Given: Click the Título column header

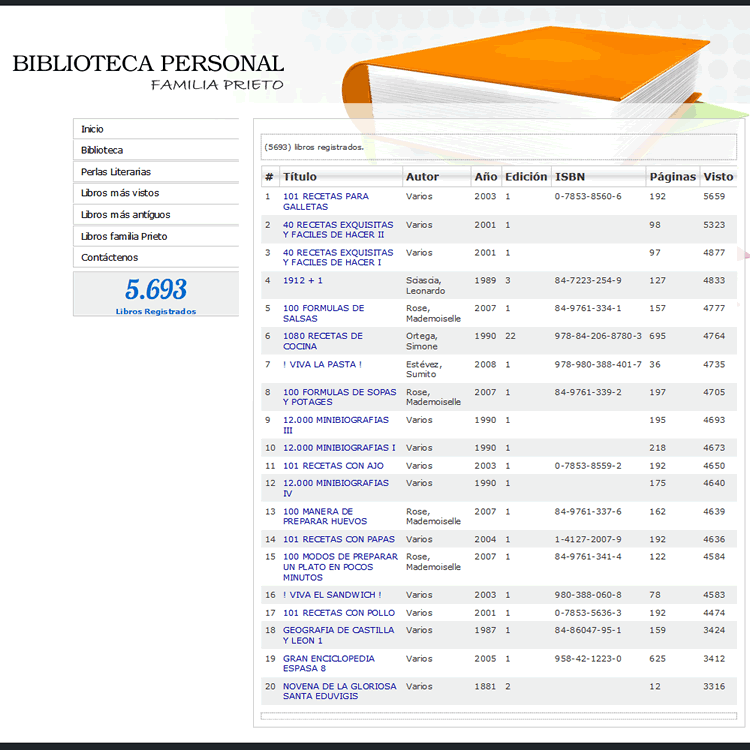Looking at the screenshot, I should pos(300,177).
